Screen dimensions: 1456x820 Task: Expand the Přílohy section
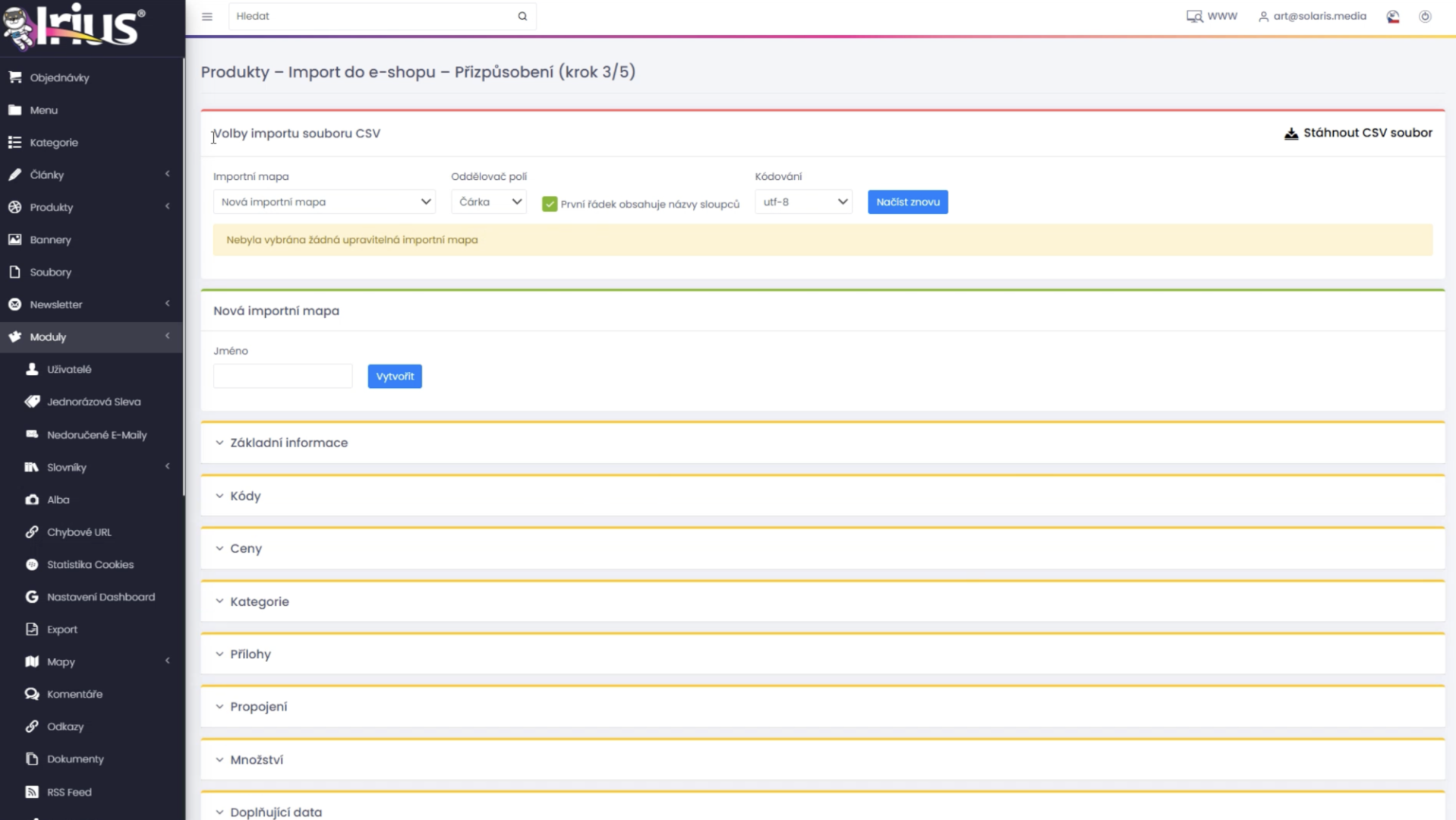(822, 654)
